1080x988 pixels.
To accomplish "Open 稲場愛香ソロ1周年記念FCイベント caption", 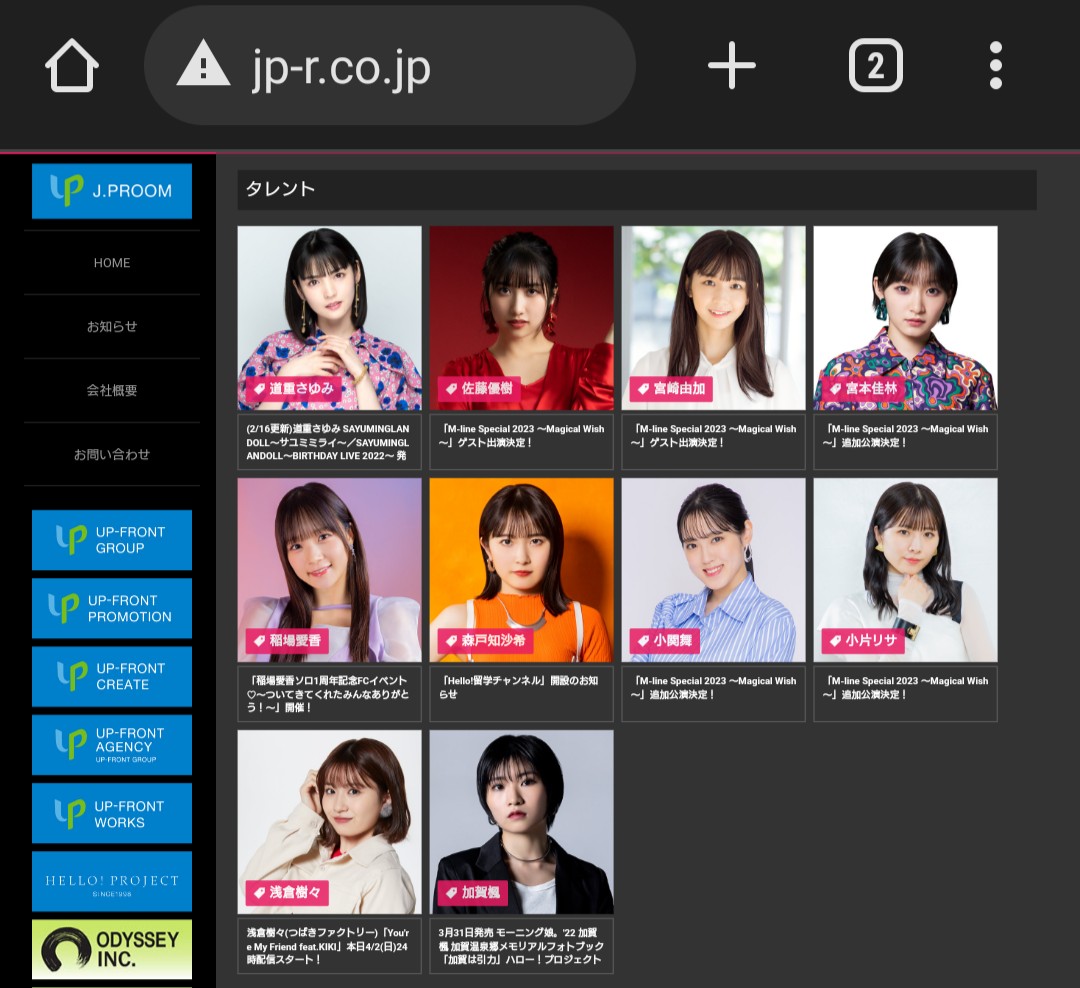I will tap(329, 694).
